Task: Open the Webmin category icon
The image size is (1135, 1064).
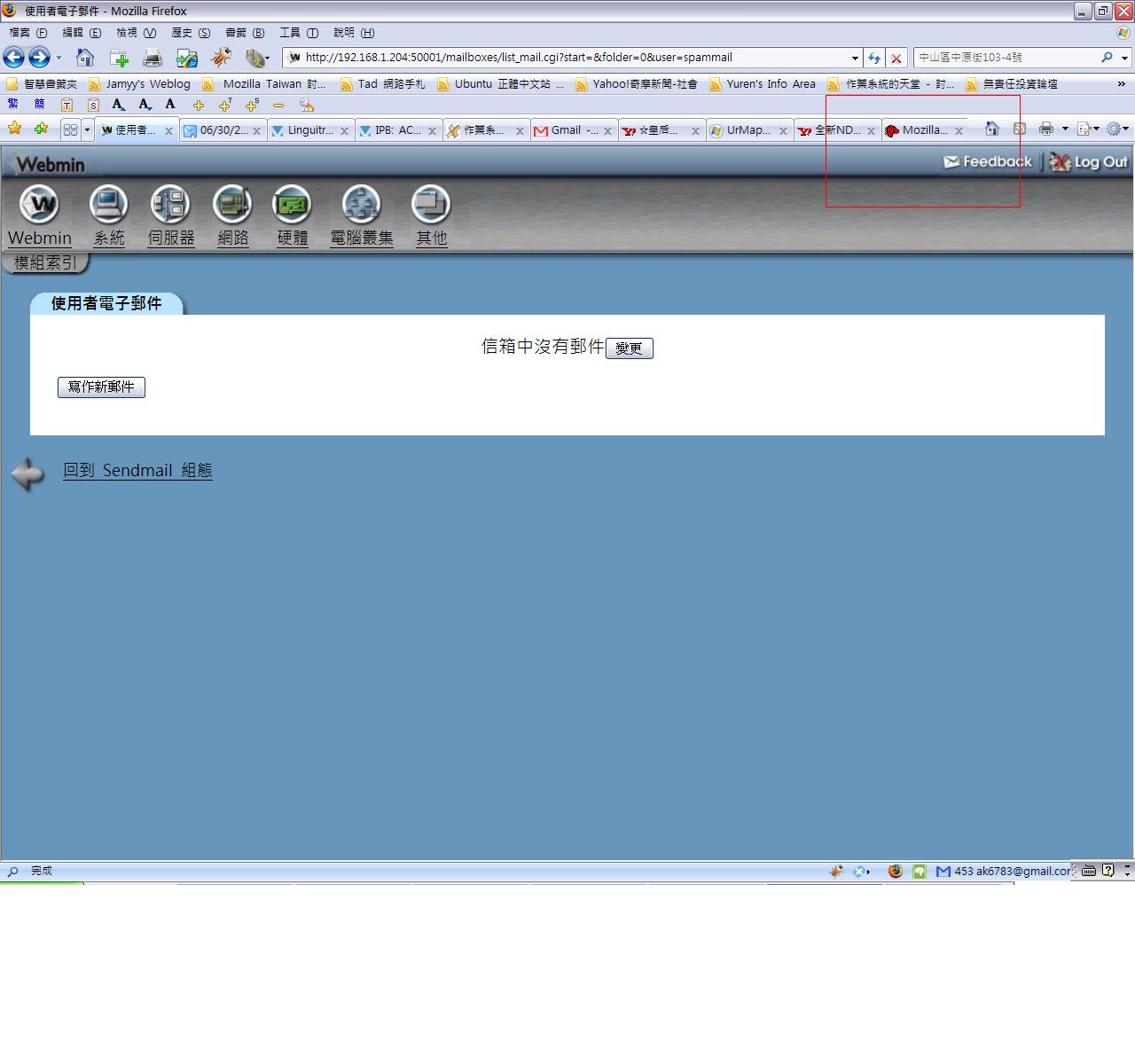Action: (39, 205)
